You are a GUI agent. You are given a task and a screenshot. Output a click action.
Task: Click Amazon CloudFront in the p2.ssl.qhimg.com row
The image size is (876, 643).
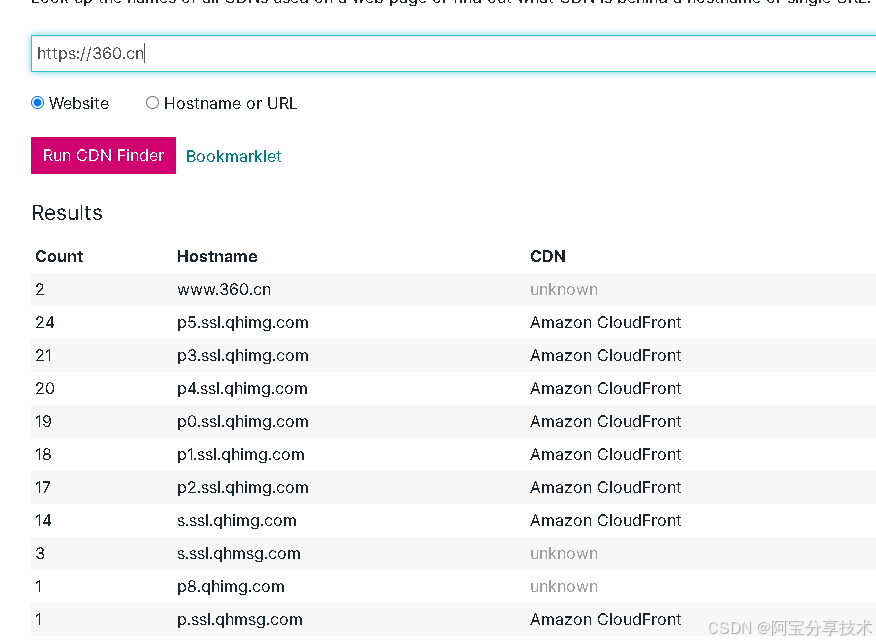point(606,487)
